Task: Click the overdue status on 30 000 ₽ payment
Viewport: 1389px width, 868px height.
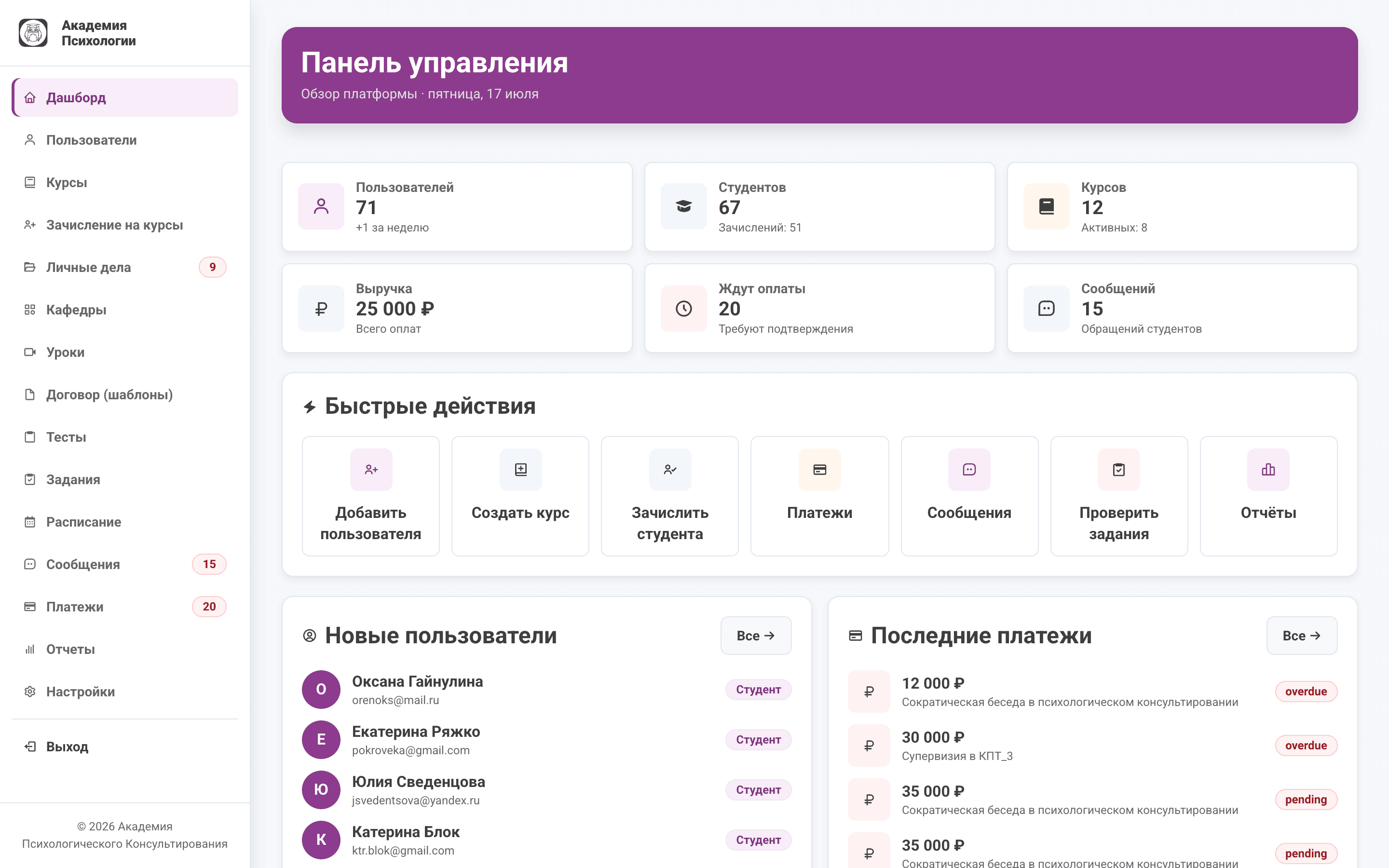Action: pyautogui.click(x=1306, y=746)
